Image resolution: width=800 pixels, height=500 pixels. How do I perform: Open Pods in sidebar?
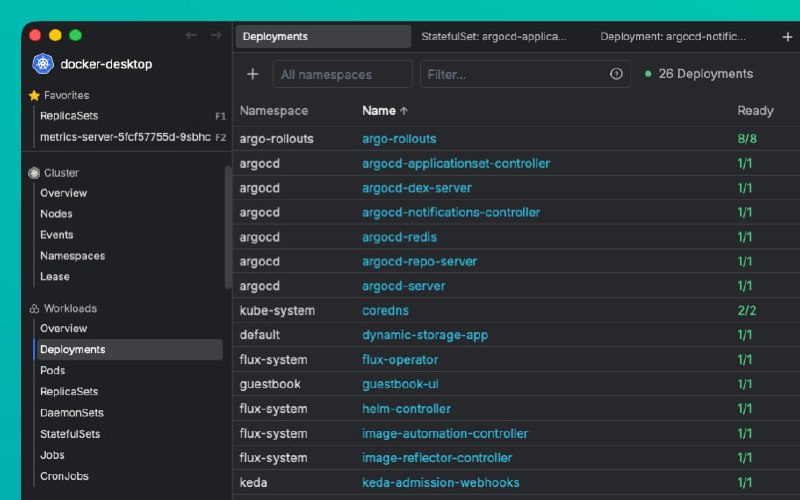coord(53,370)
